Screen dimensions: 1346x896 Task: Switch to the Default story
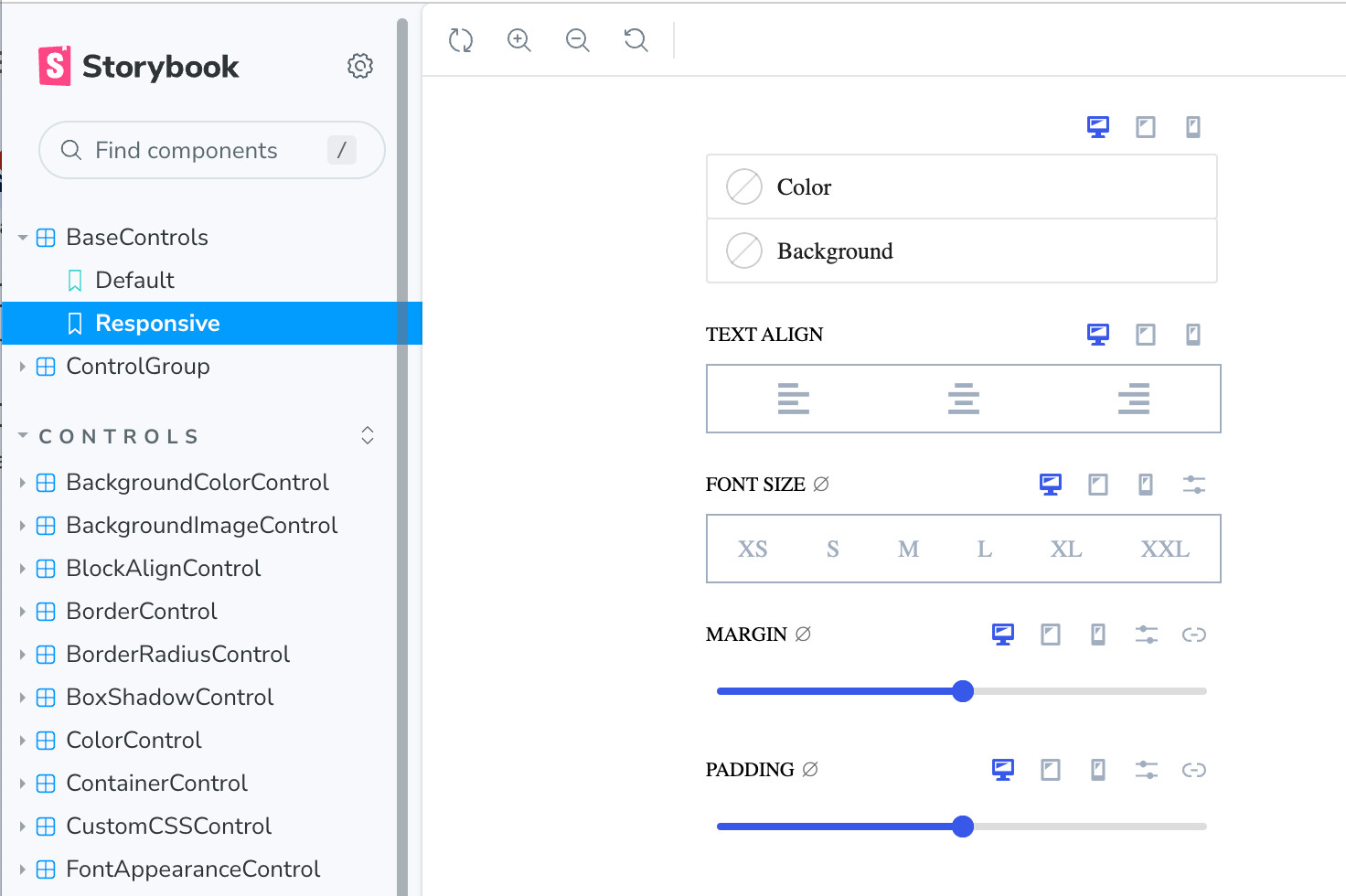134,280
